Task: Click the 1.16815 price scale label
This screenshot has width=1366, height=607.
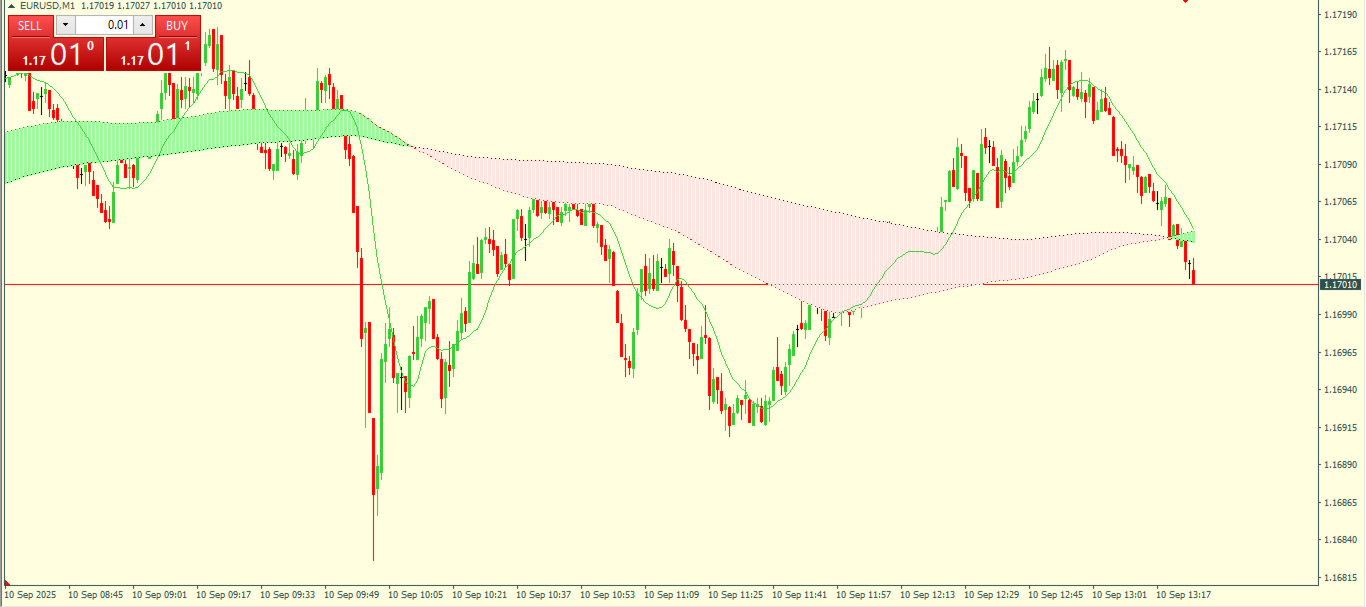Action: coord(1339,578)
